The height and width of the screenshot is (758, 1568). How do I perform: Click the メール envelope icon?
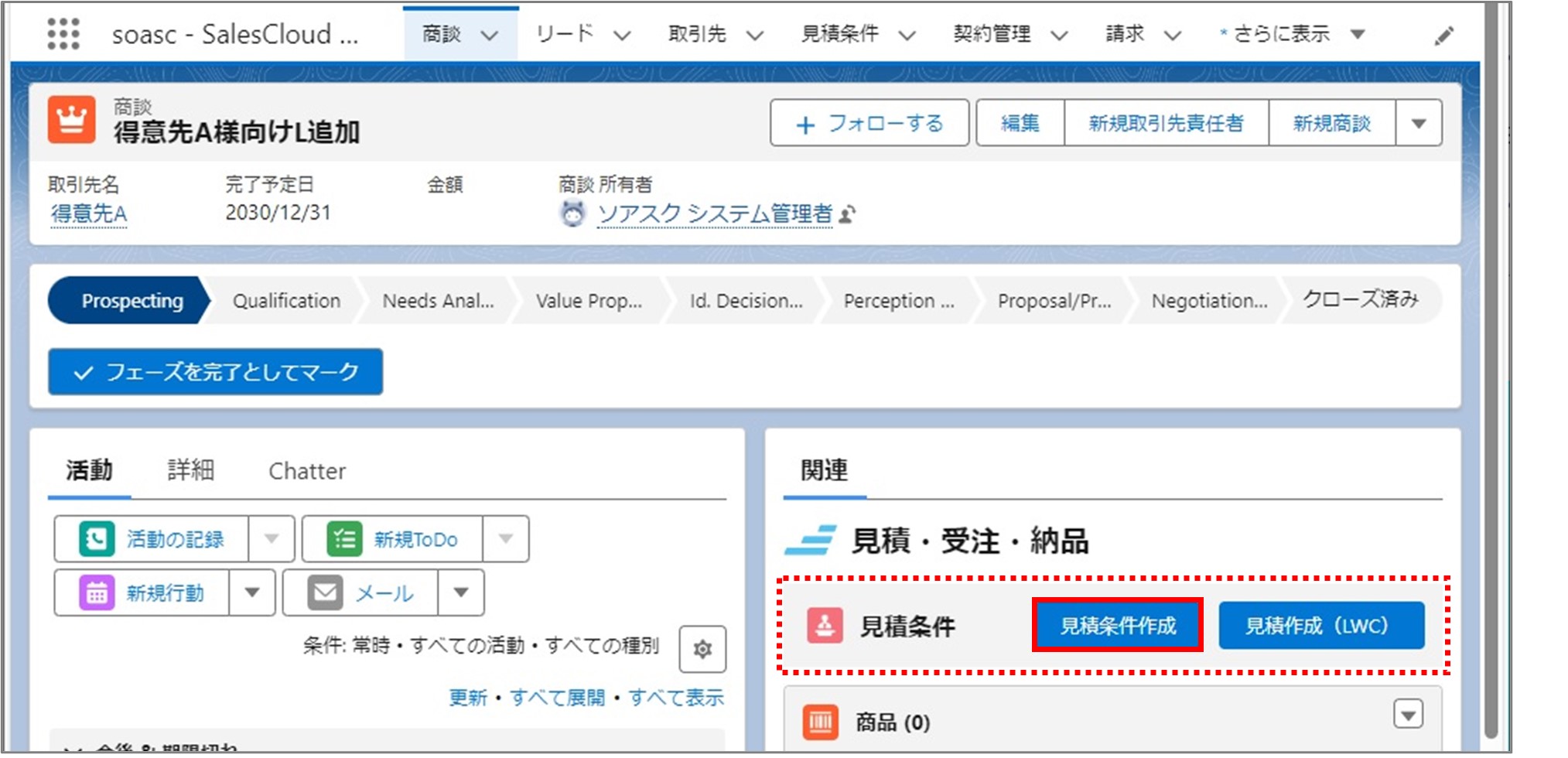point(325,593)
